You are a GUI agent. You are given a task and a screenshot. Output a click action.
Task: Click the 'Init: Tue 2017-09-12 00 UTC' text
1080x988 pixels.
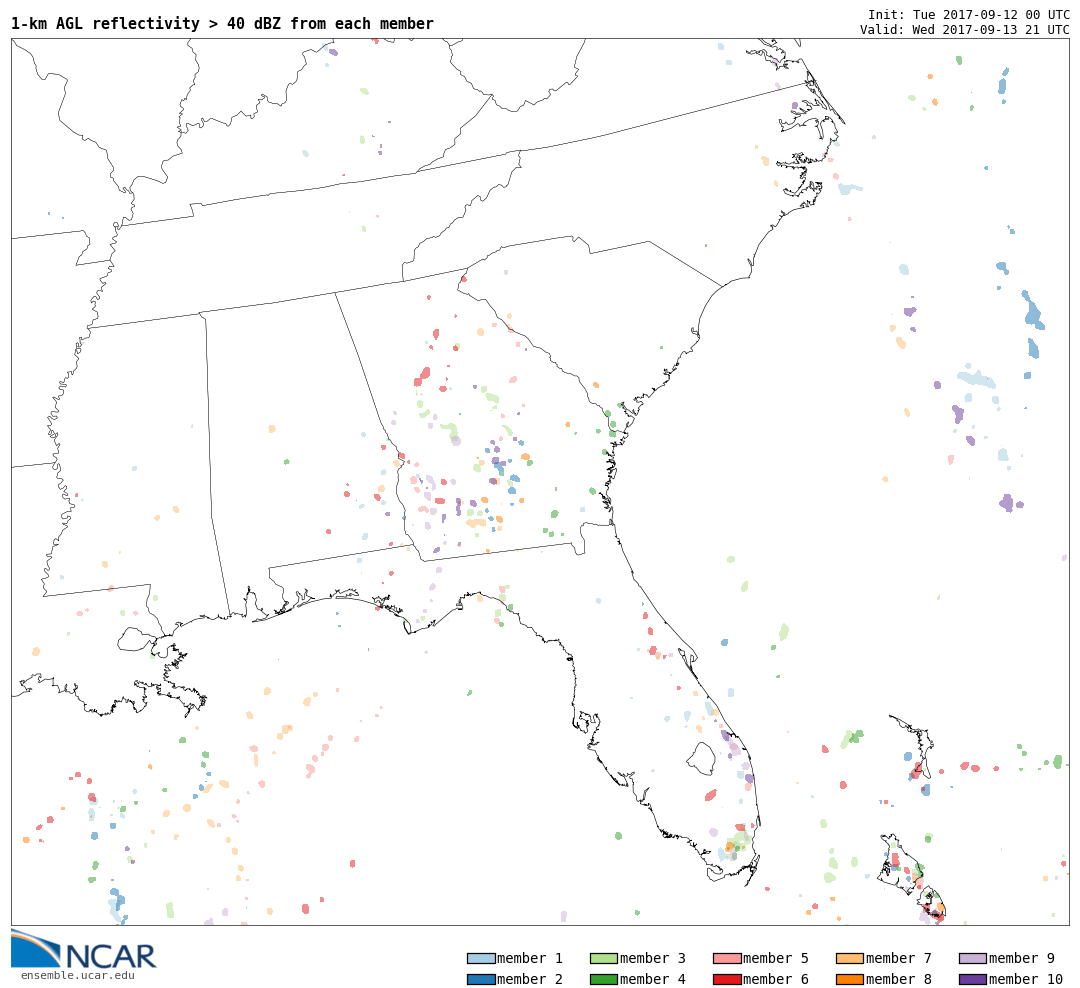968,15
